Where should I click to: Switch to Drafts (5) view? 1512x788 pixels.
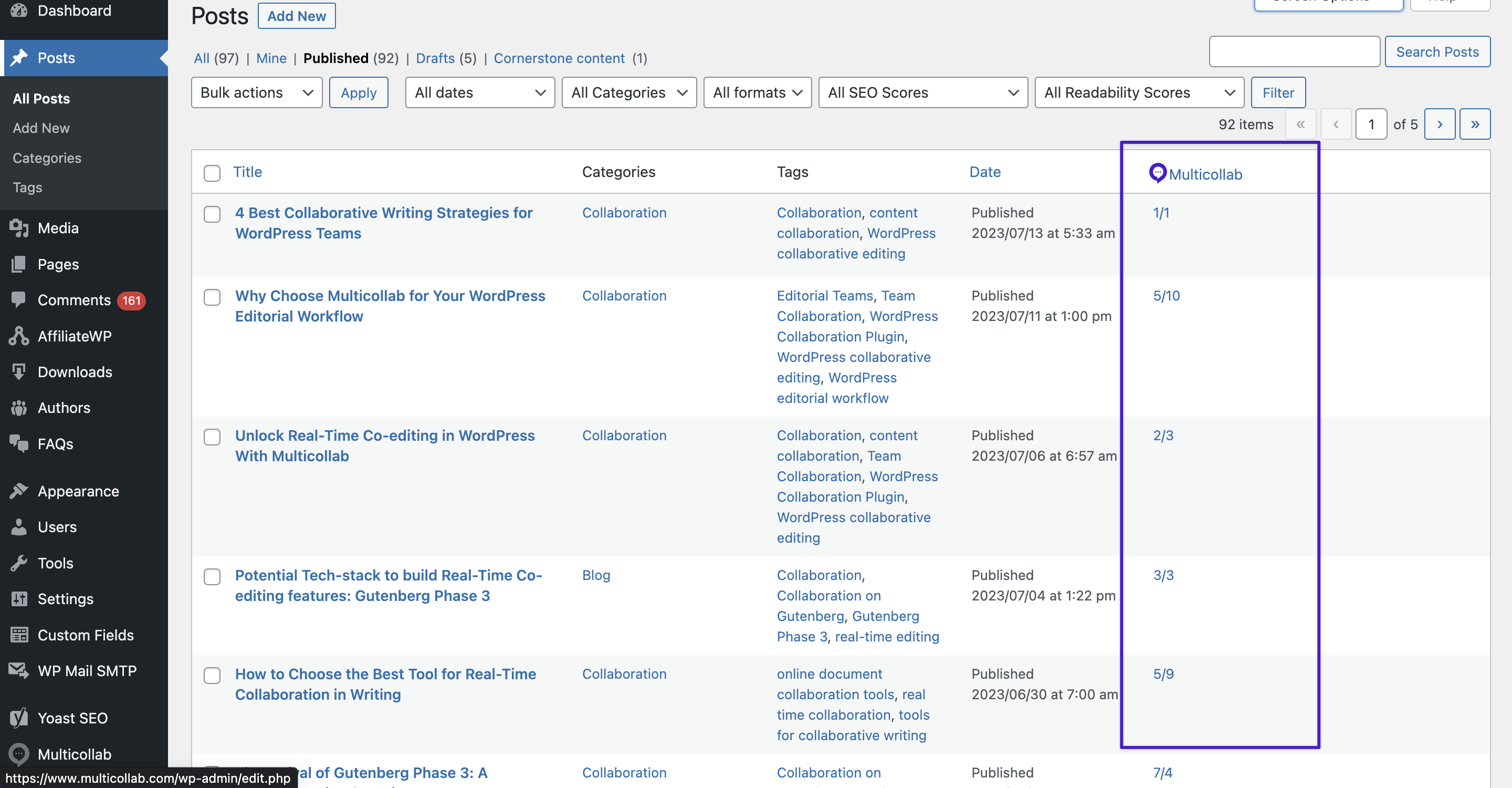[x=446, y=58]
